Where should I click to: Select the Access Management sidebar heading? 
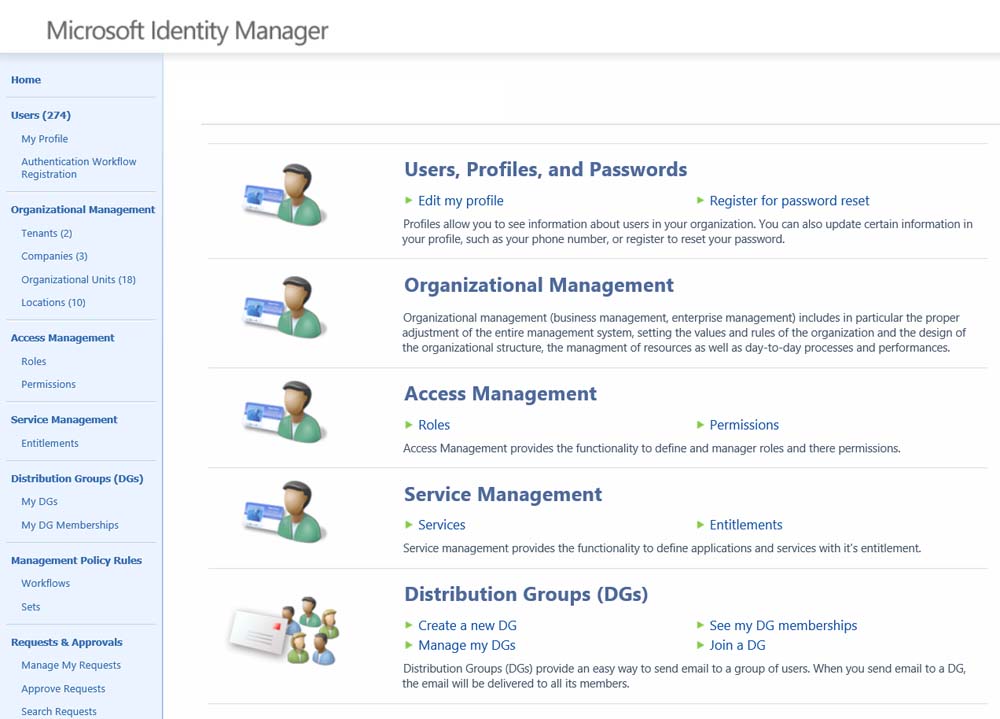pos(62,338)
